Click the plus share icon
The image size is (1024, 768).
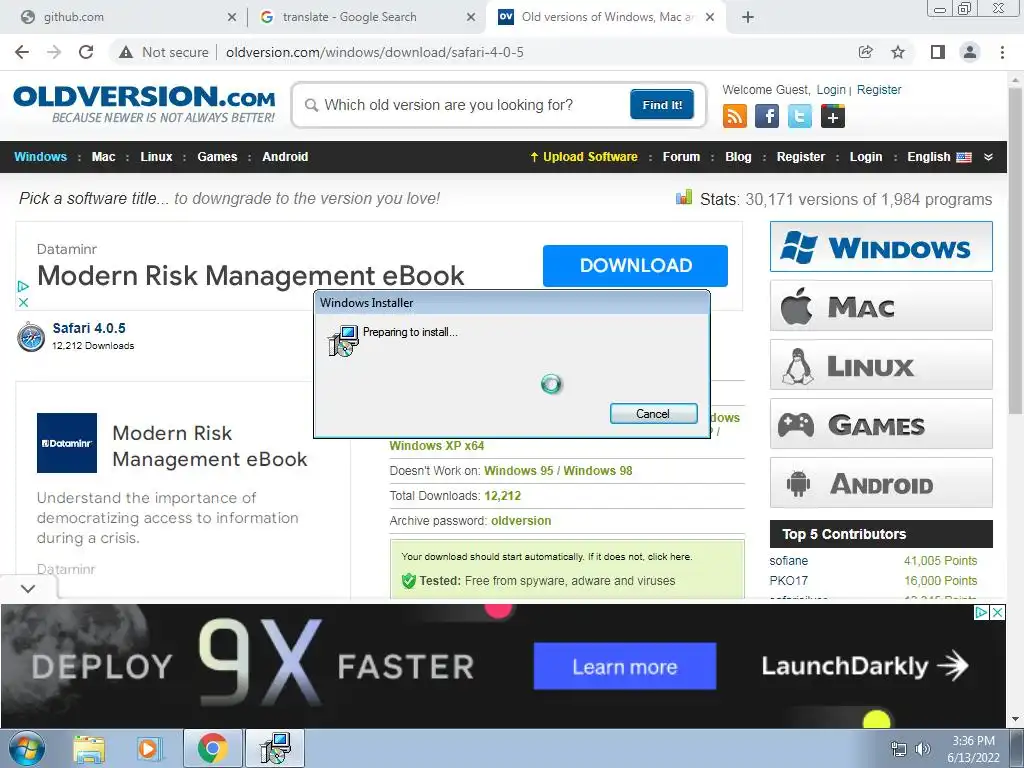[833, 116]
